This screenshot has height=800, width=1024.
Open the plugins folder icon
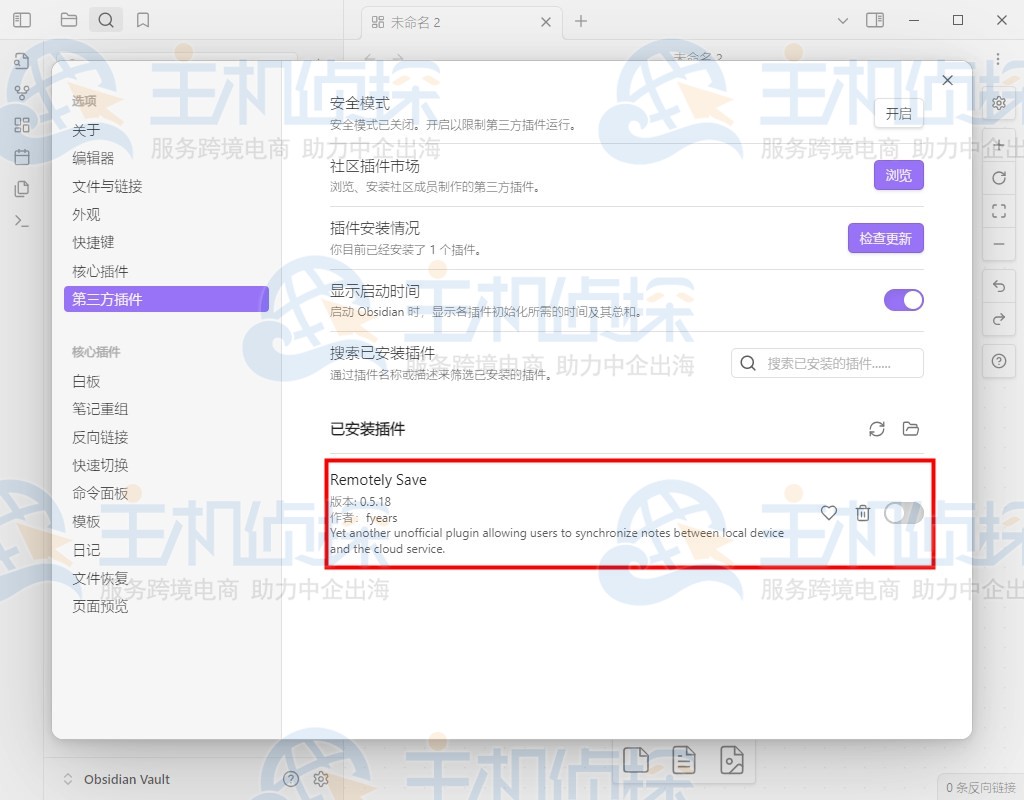[911, 429]
